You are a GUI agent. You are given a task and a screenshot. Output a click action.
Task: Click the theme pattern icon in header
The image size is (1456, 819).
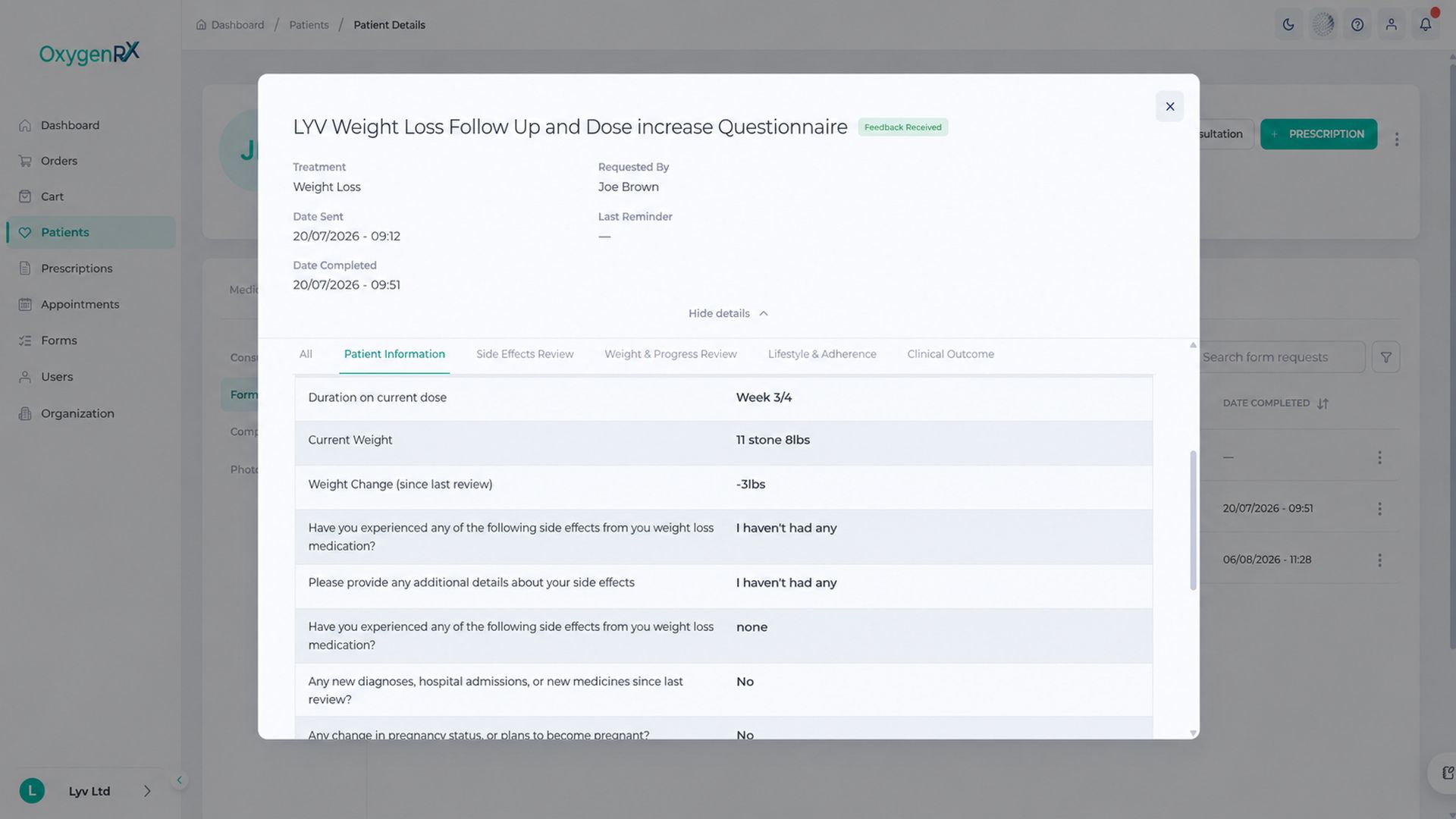coord(1323,24)
